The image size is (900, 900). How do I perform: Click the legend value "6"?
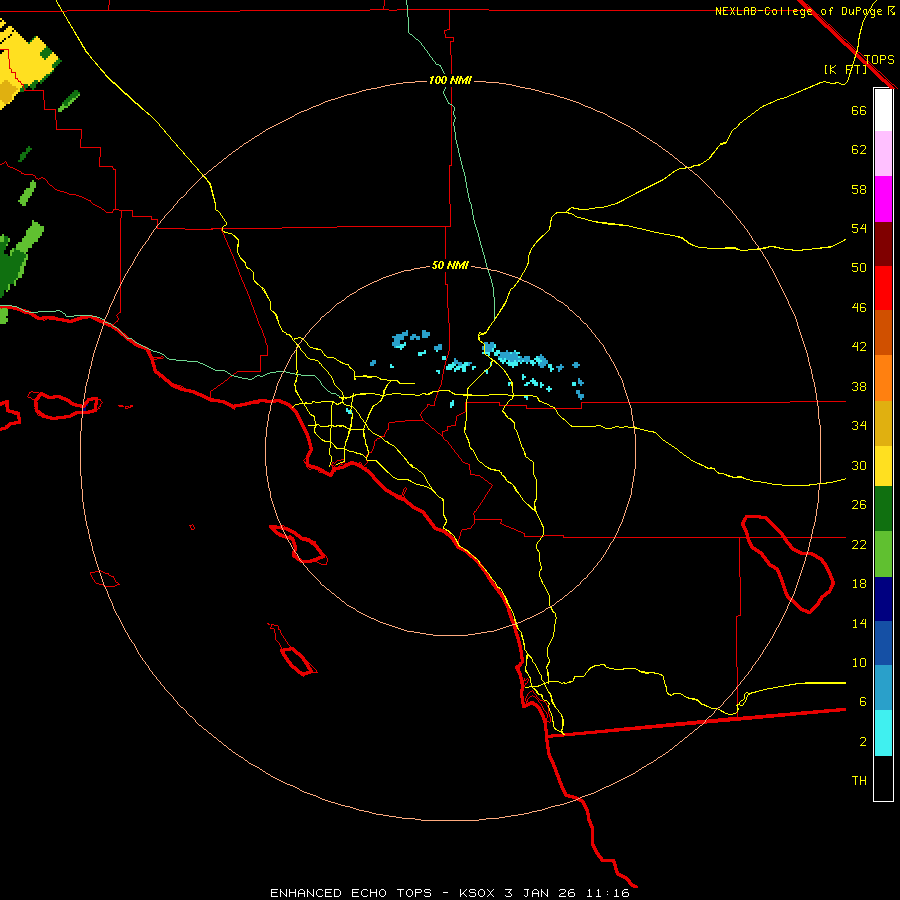point(863,702)
